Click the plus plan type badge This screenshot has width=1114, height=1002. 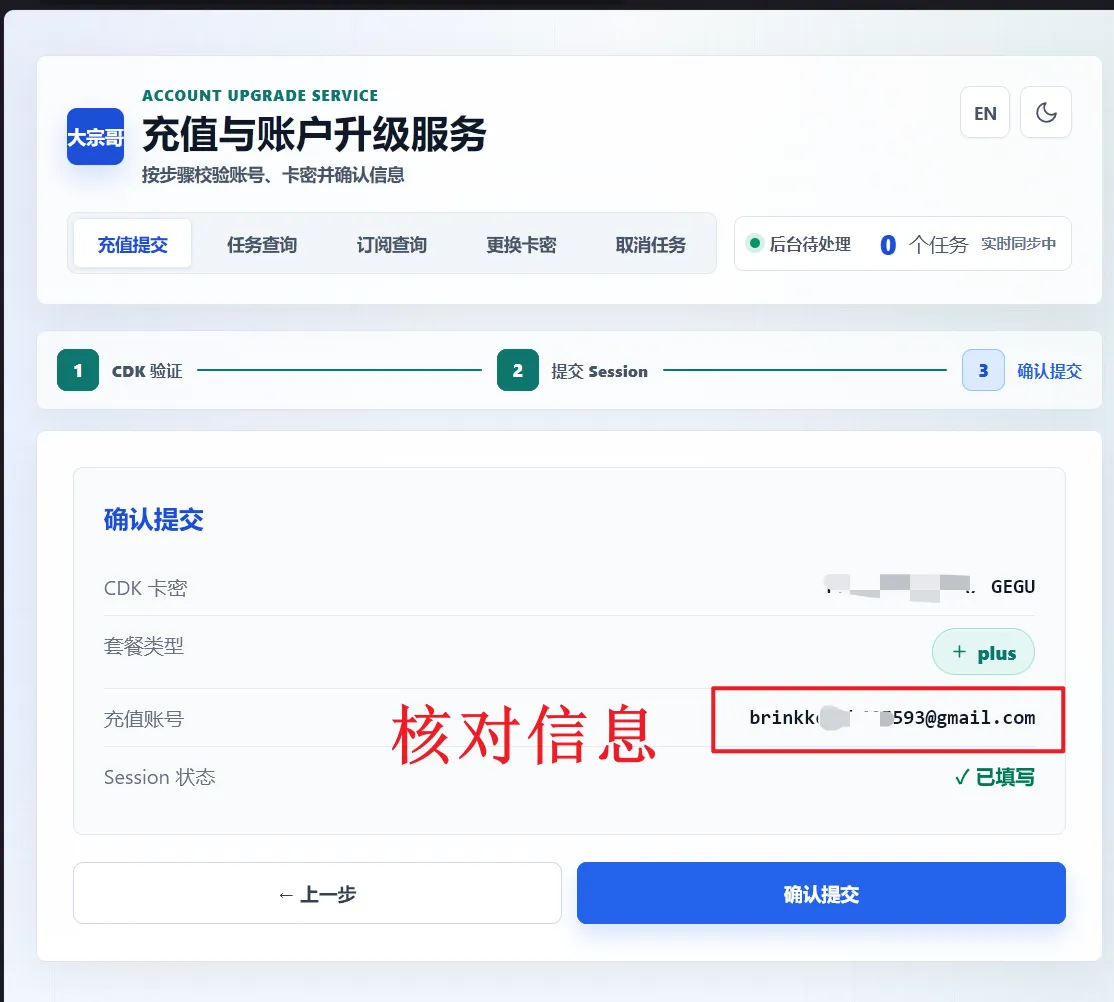point(983,652)
